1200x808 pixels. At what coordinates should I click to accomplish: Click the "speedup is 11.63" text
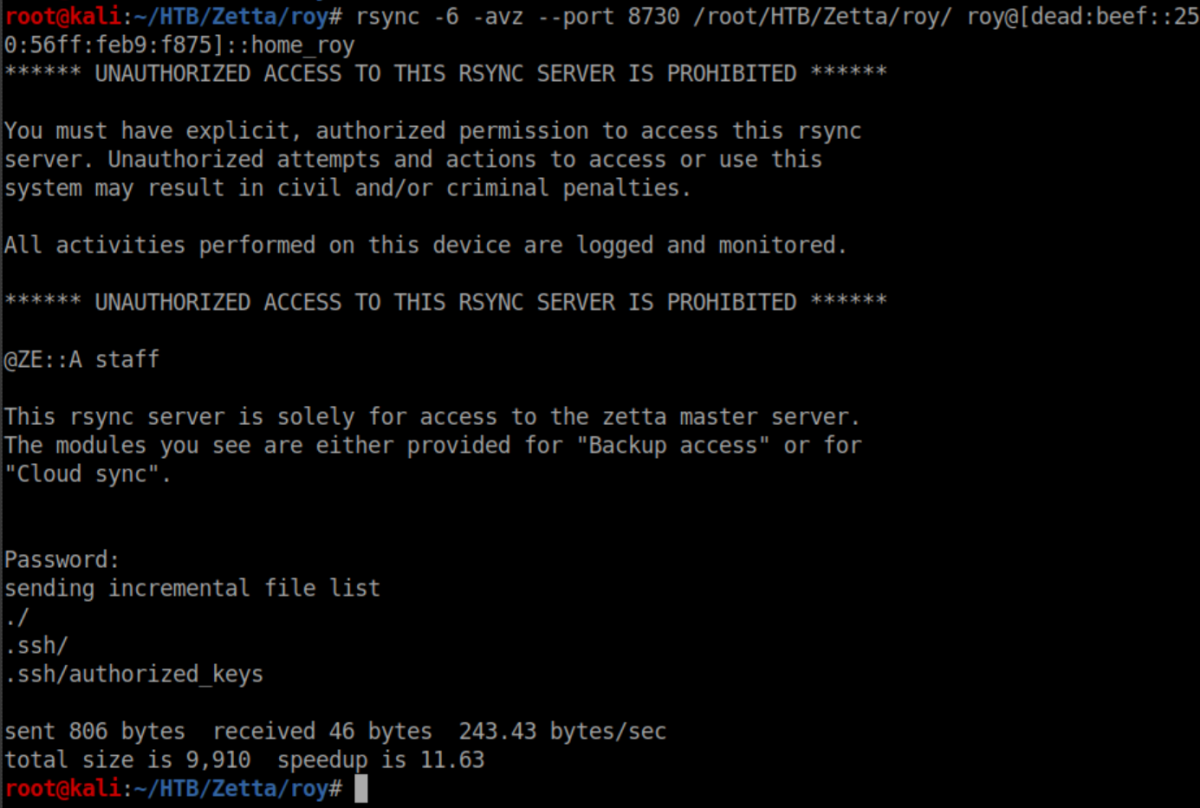point(381,760)
